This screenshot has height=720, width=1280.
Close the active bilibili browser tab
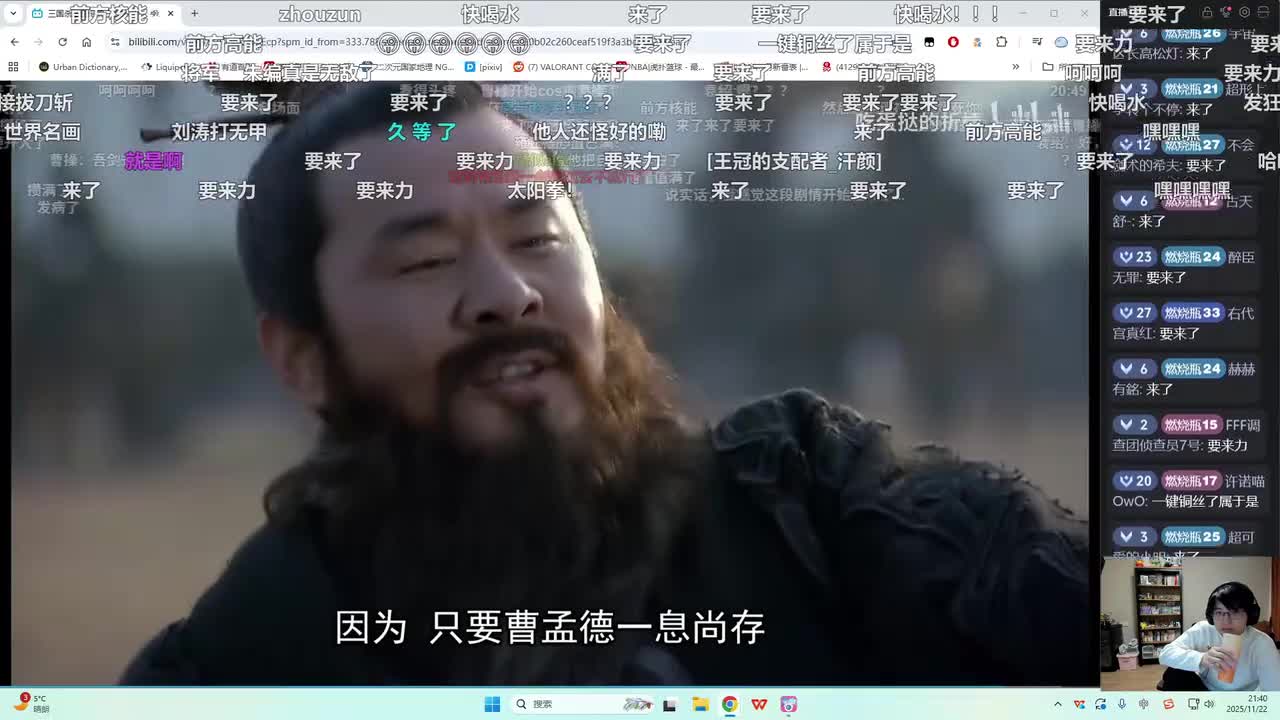point(170,13)
